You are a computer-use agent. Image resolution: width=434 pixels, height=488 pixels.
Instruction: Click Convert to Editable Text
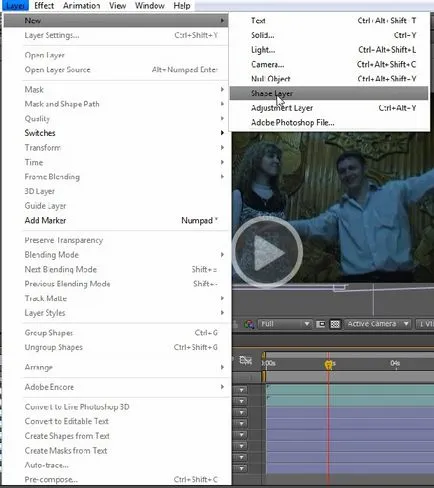pyautogui.click(x=116, y=421)
